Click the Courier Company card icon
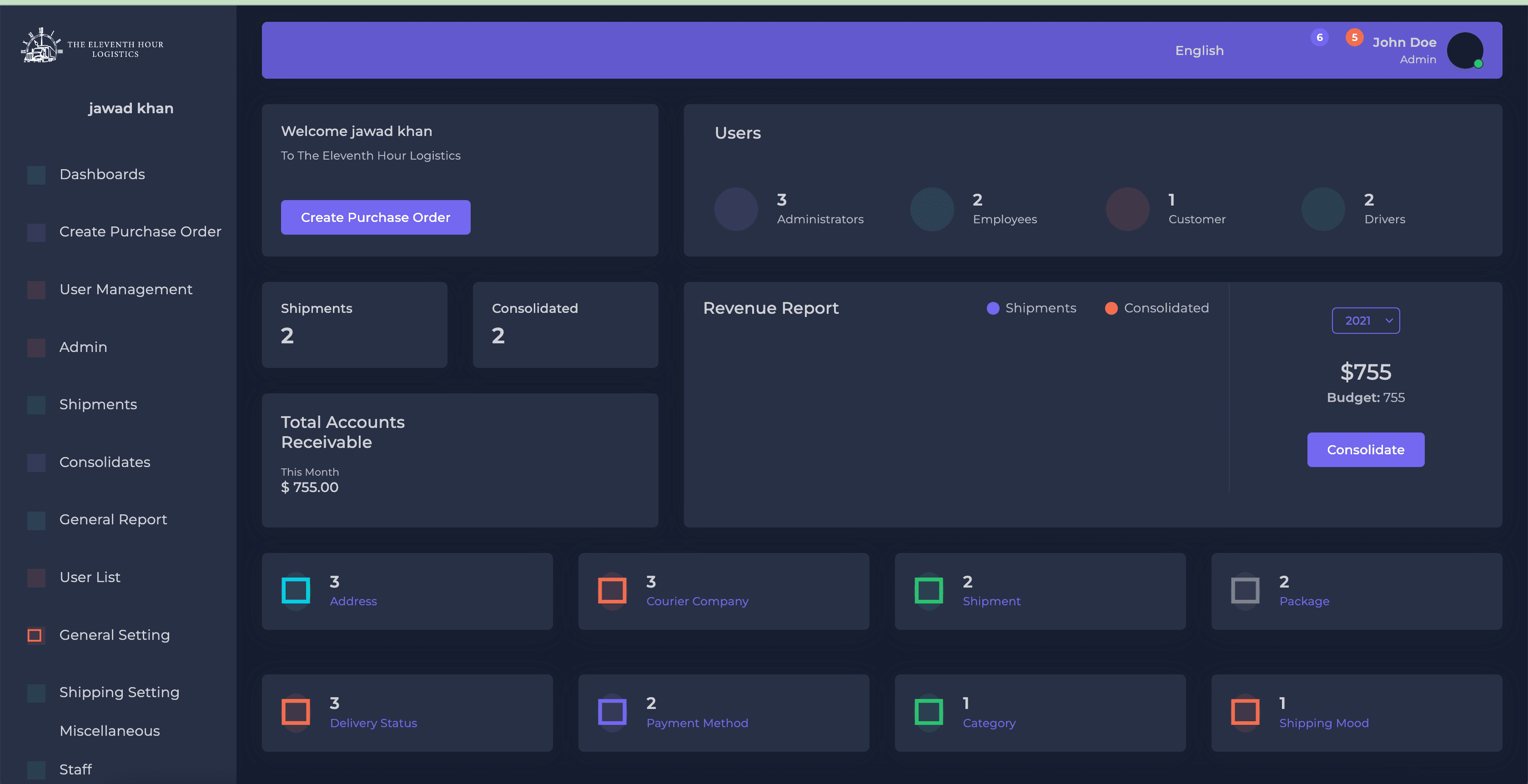 click(612, 591)
